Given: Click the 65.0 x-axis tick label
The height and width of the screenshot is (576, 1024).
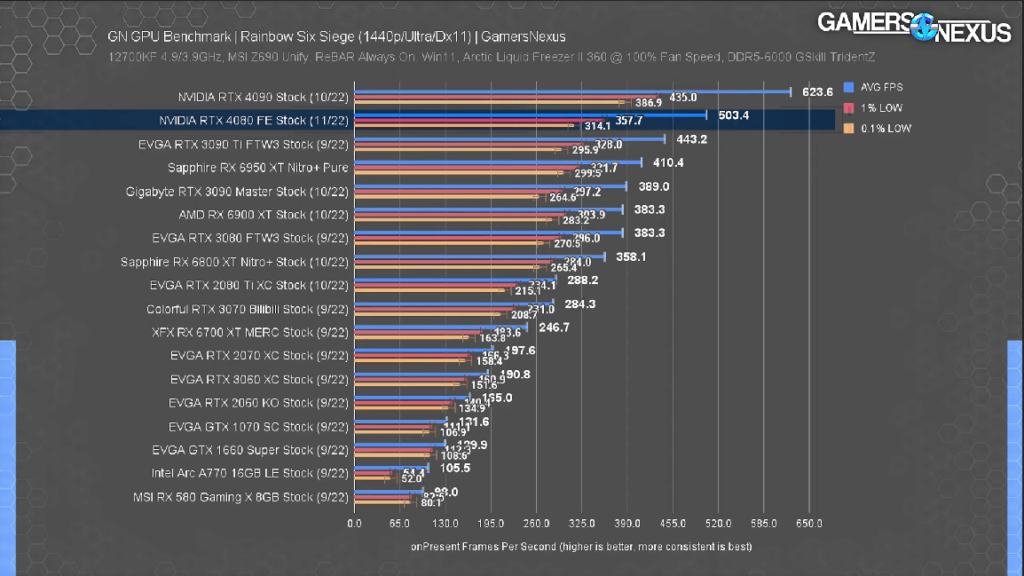Looking at the screenshot, I should tap(400, 524).
